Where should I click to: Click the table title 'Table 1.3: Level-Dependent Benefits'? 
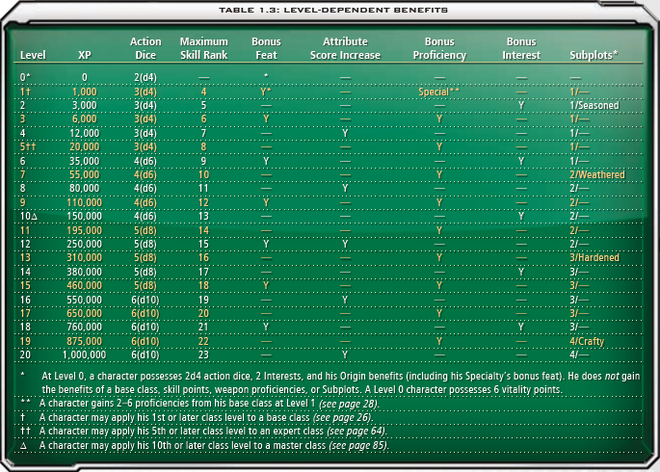pyautogui.click(x=333, y=10)
